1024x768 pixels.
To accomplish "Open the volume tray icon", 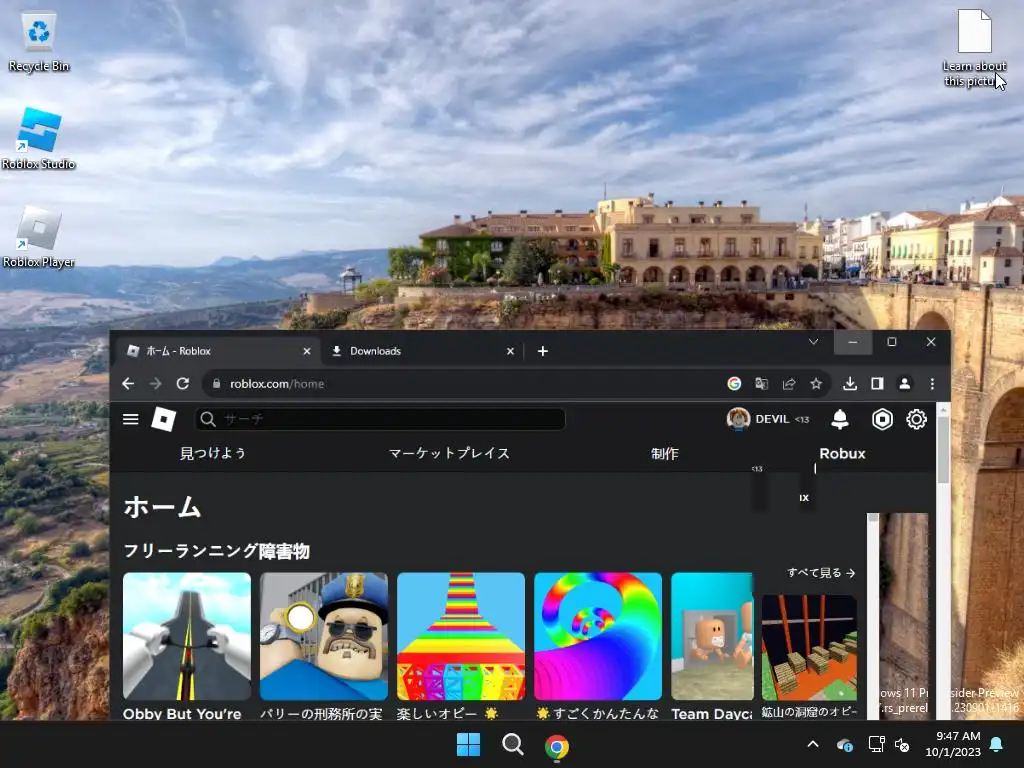I will [x=902, y=744].
